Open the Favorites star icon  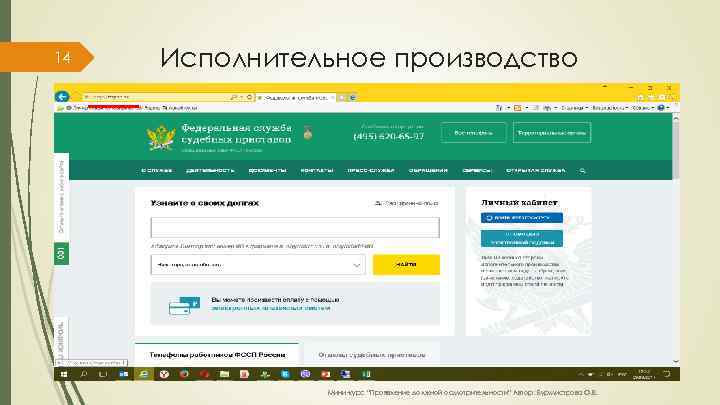click(x=651, y=97)
